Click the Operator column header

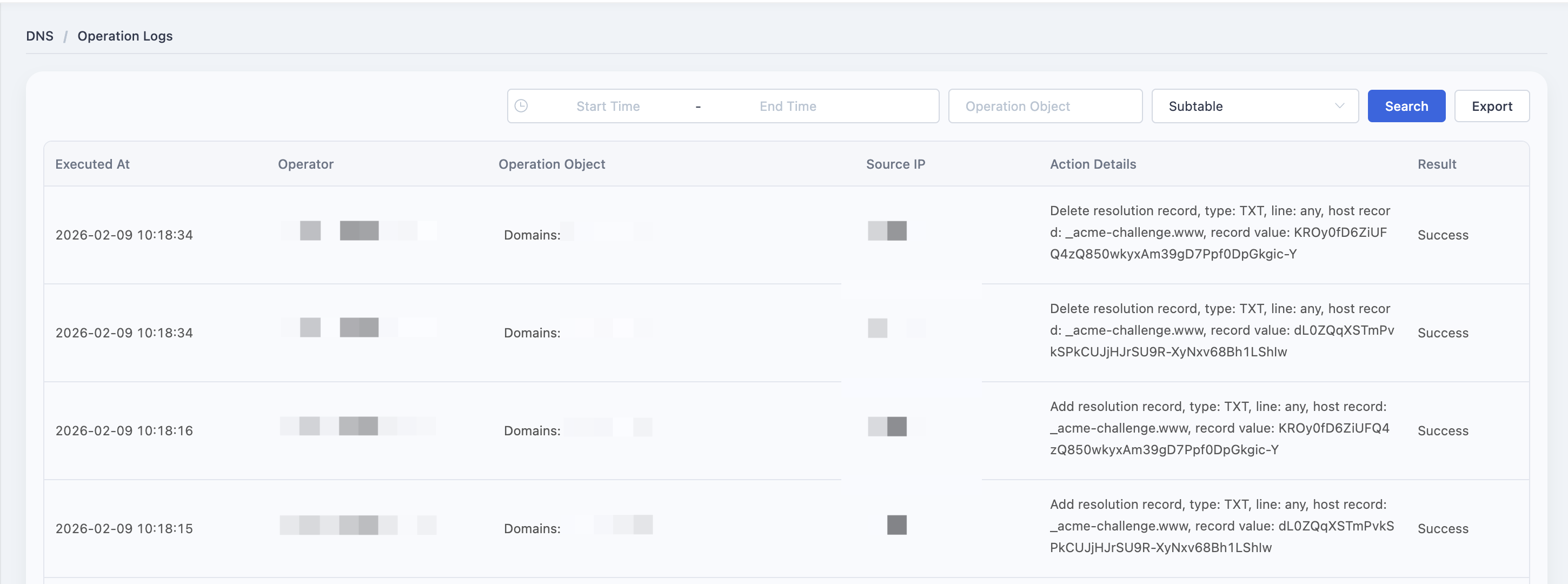coord(305,164)
